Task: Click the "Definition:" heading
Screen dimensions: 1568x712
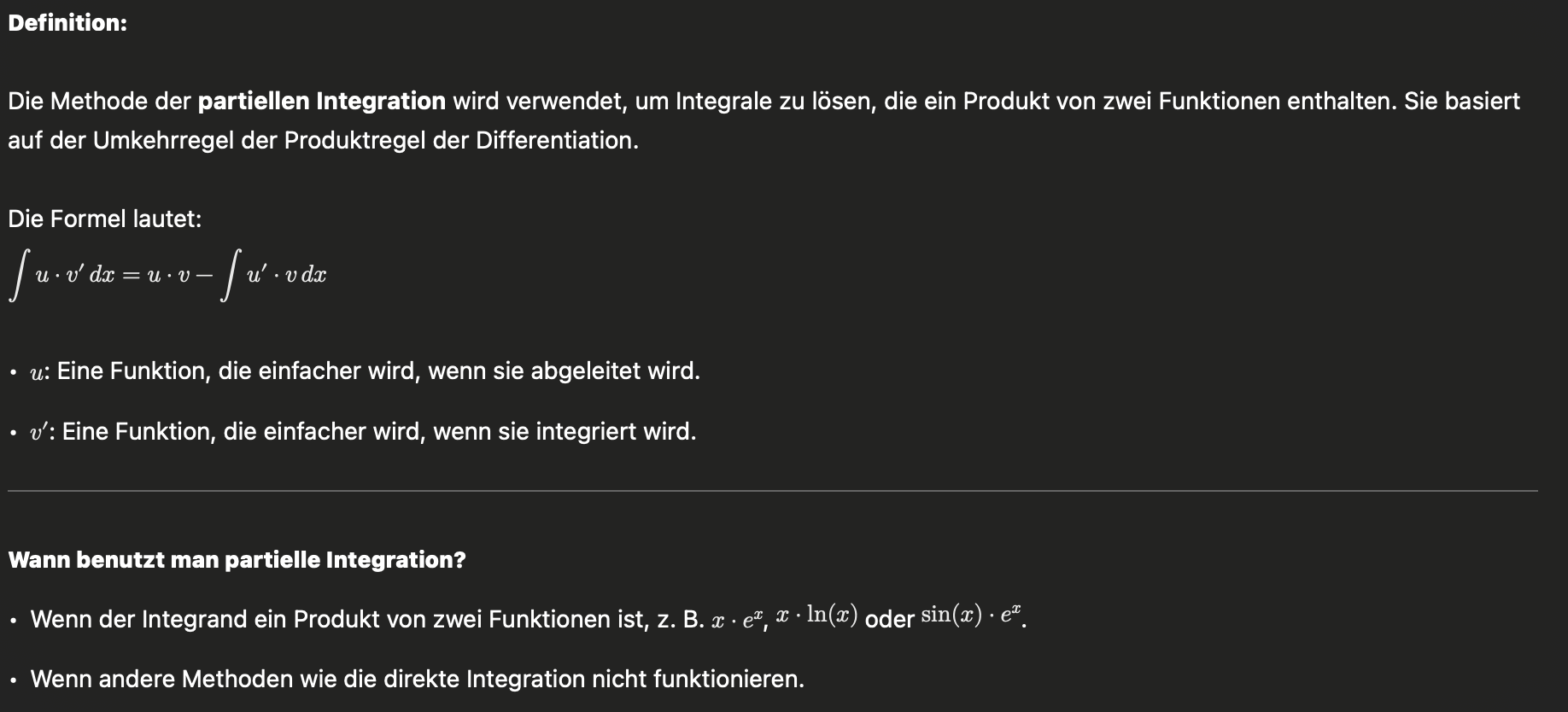Action: click(x=67, y=23)
